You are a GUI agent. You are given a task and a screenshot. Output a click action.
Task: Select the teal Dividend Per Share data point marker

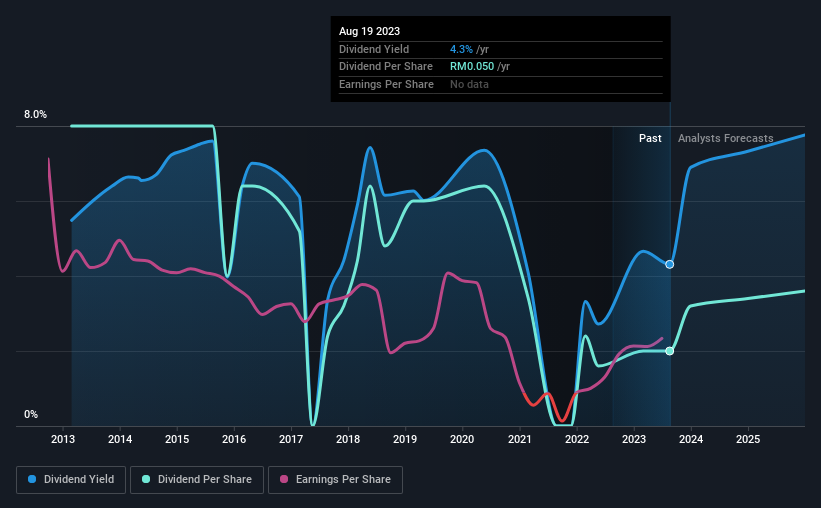670,351
